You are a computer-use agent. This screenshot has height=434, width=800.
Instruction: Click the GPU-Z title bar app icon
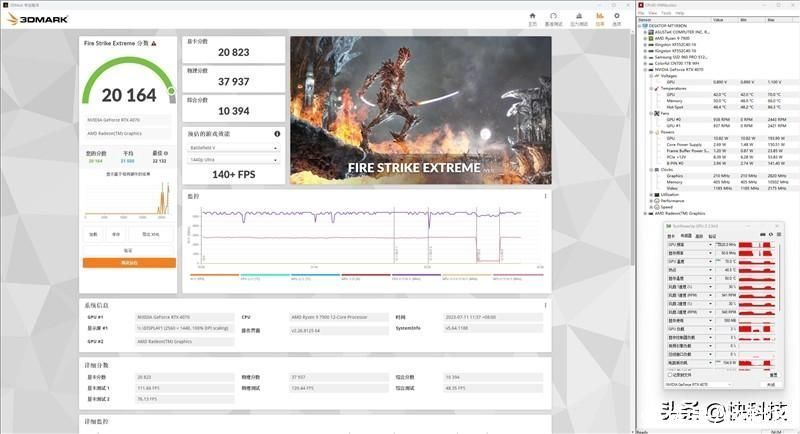pos(669,226)
